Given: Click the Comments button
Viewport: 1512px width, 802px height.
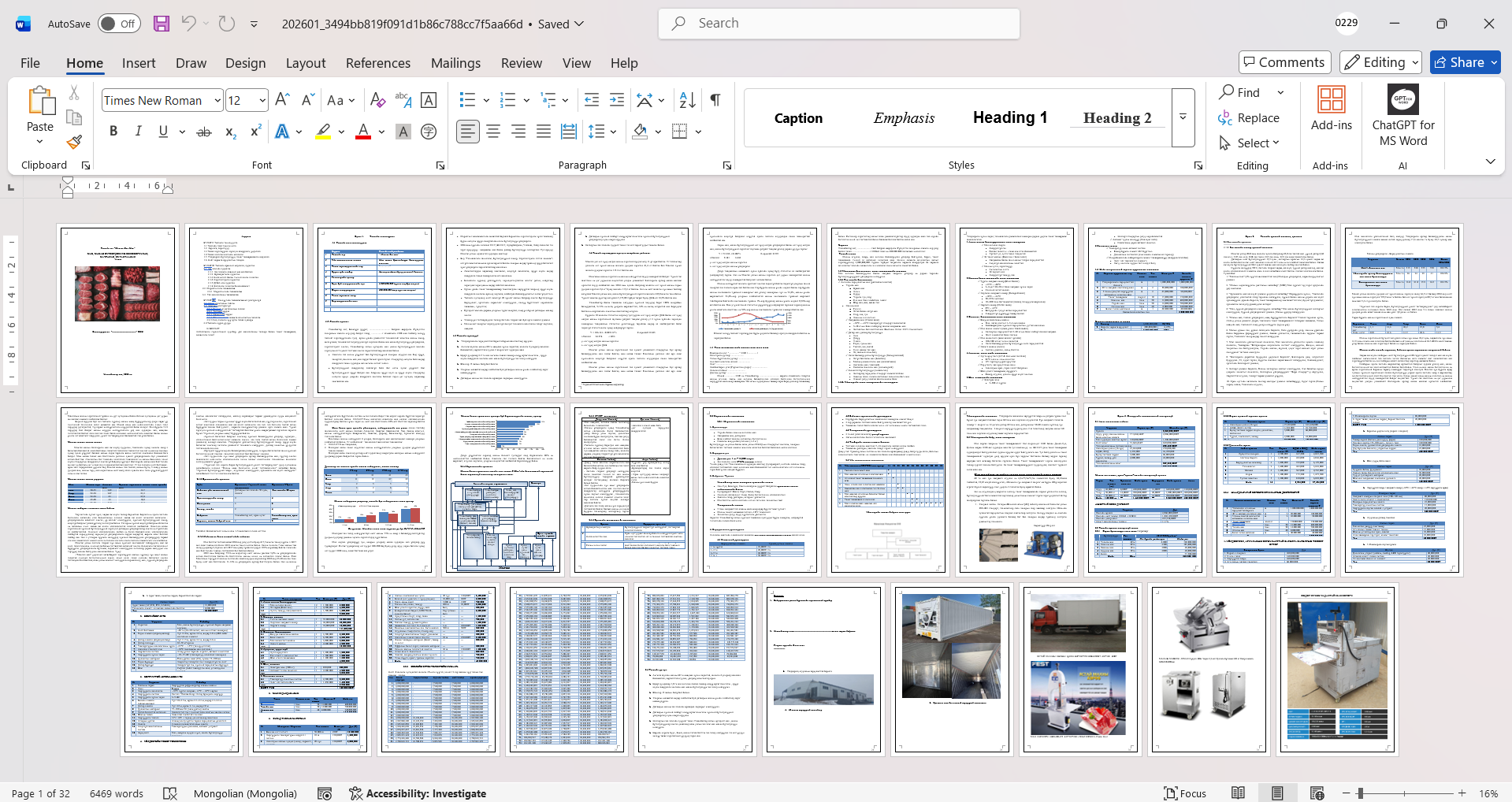Looking at the screenshot, I should [1284, 62].
